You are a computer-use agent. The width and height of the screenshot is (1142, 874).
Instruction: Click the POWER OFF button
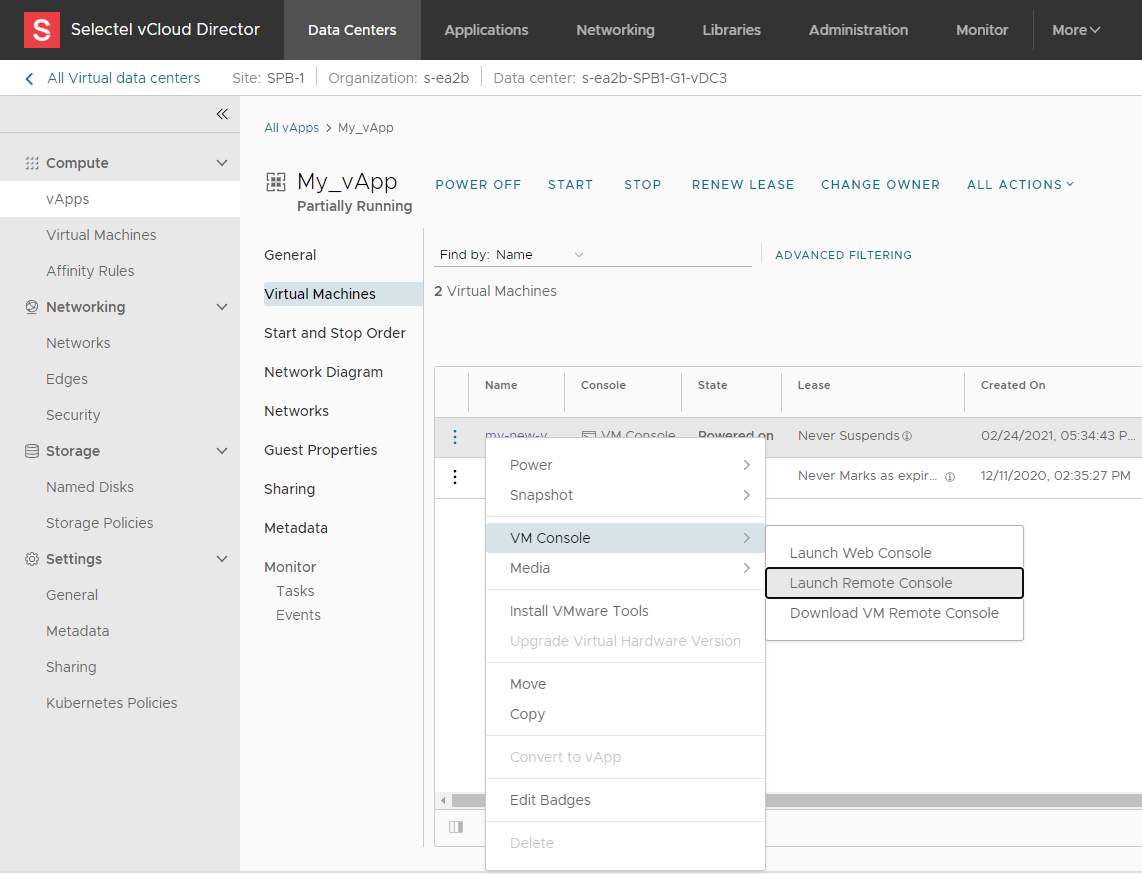478,184
